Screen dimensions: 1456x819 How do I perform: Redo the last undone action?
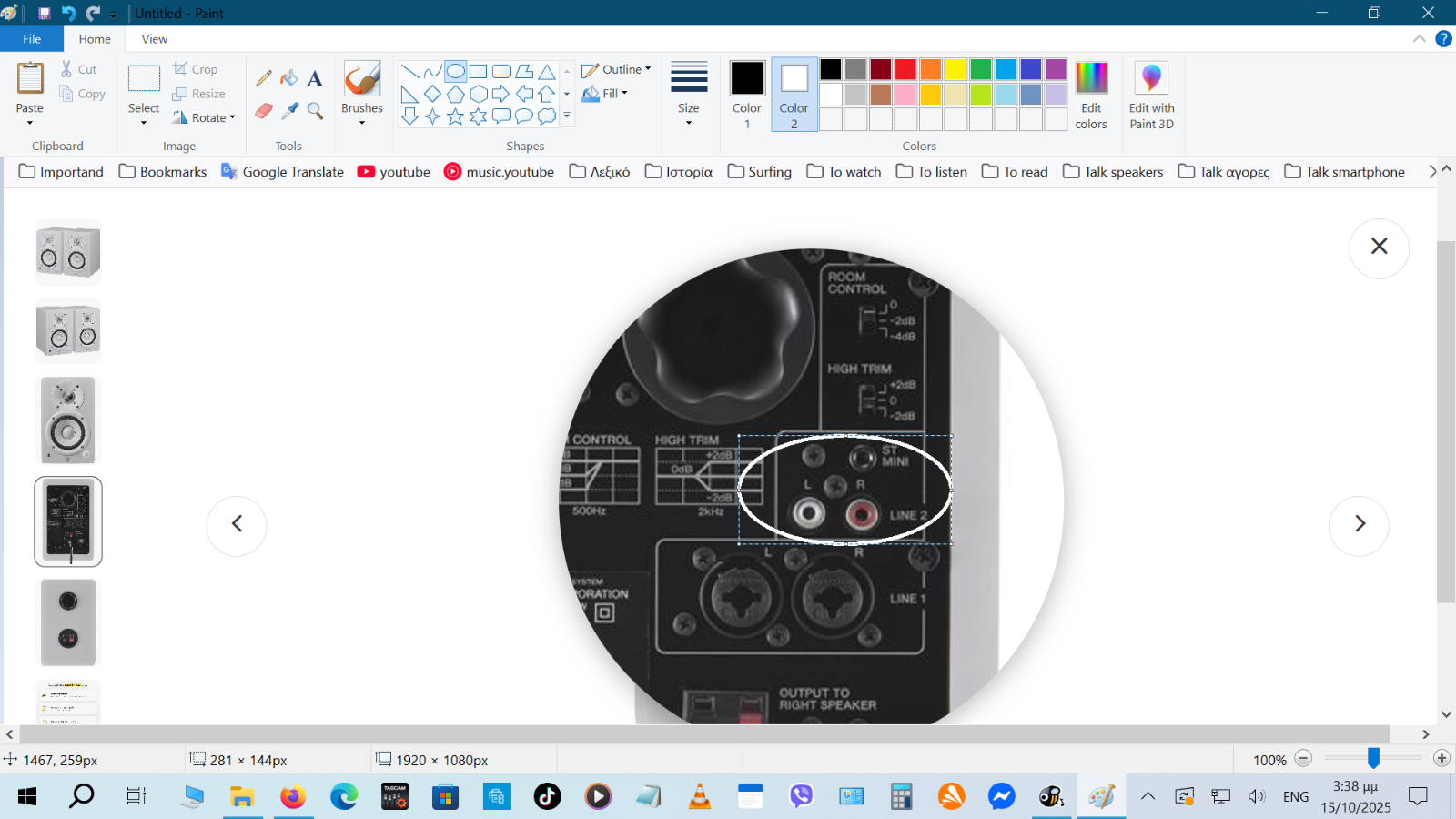[93, 14]
